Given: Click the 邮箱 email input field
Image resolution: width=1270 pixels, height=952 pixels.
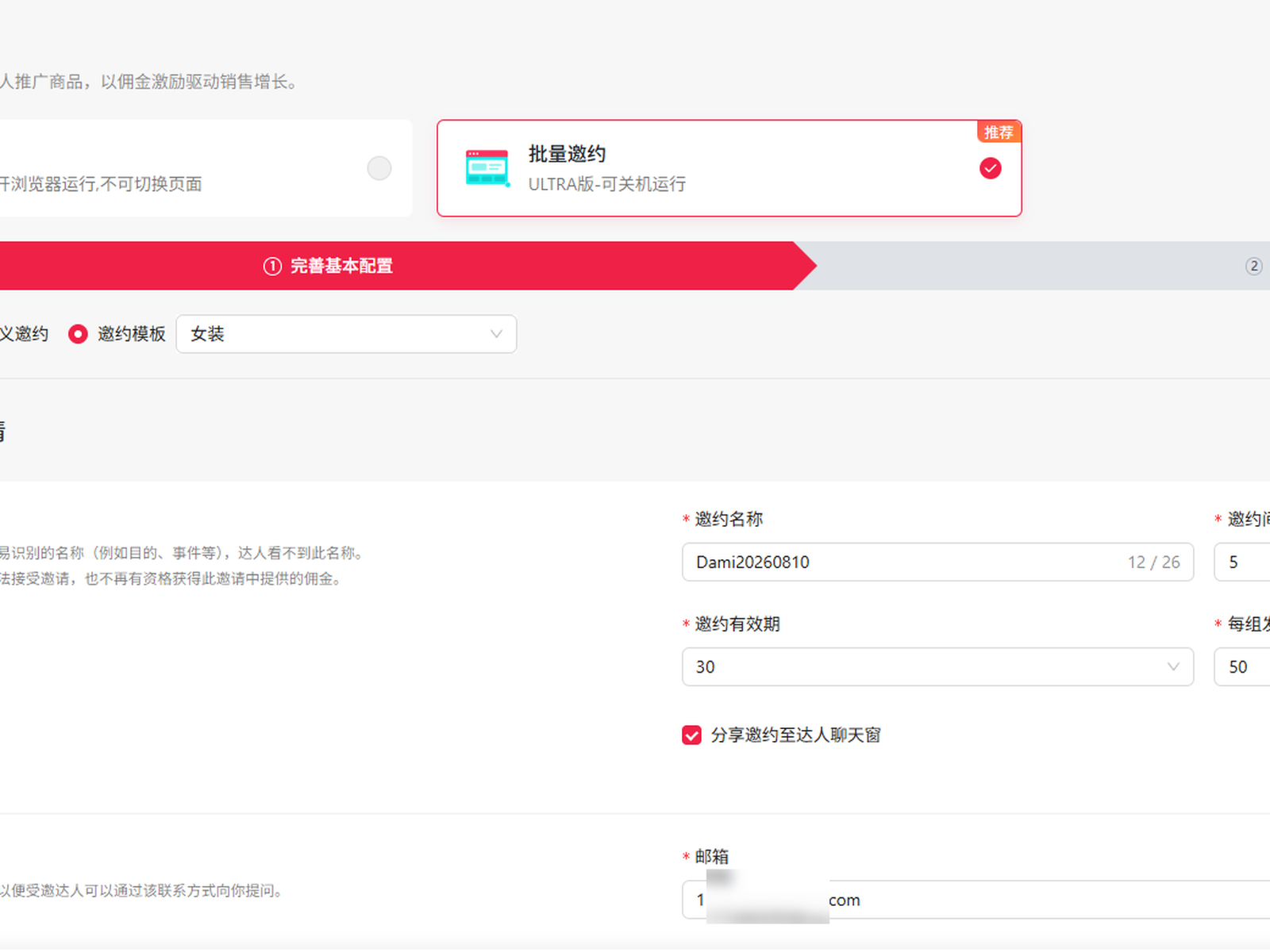Looking at the screenshot, I should tap(976, 900).
